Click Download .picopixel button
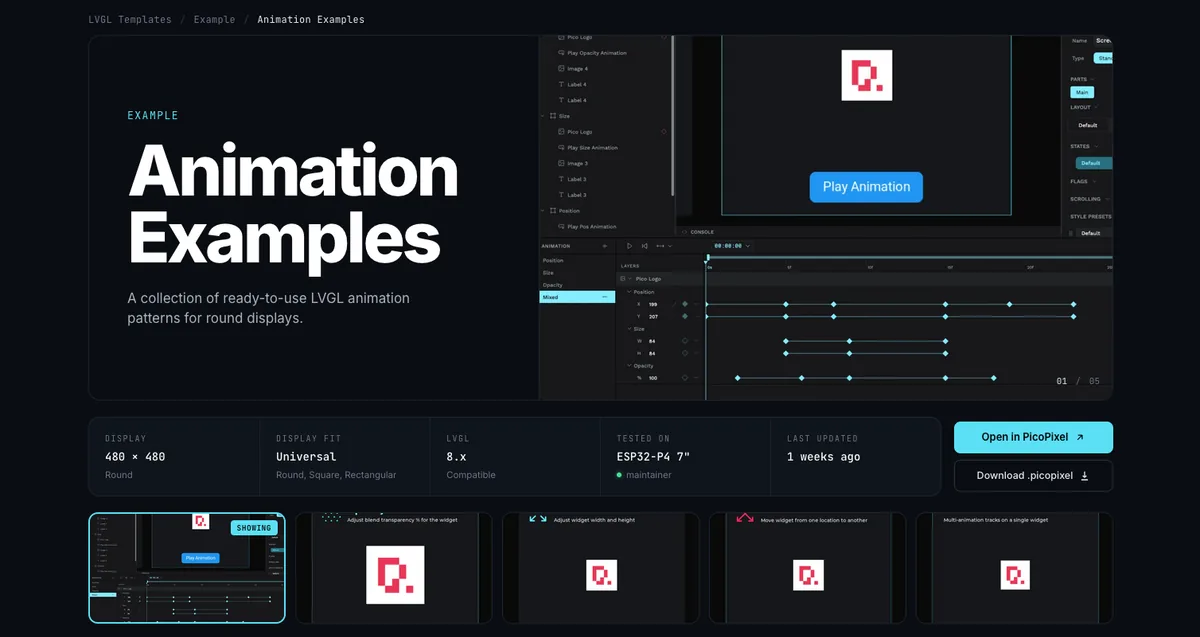 1033,476
